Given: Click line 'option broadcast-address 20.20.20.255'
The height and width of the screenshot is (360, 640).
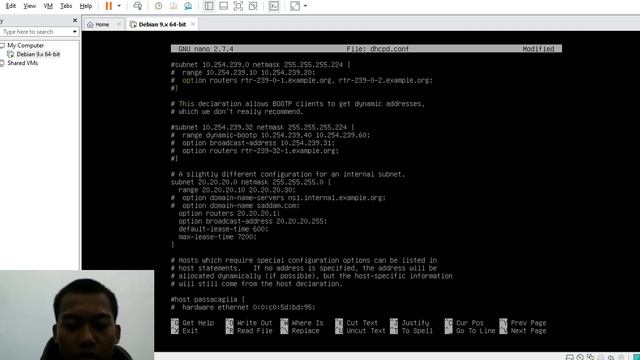Looking at the screenshot, I should click(x=253, y=221).
